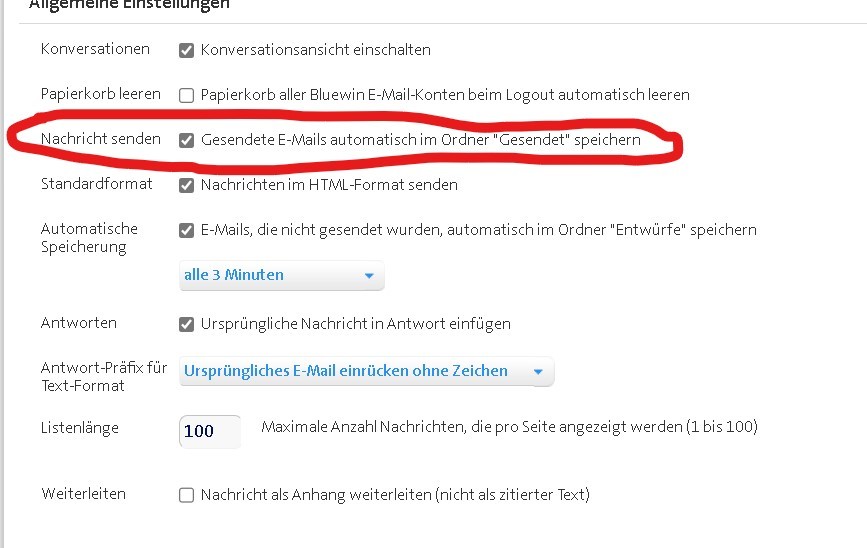Click the "Allgemeine Einstellungen" section heading
The height and width of the screenshot is (548, 867).
[x=129, y=5]
